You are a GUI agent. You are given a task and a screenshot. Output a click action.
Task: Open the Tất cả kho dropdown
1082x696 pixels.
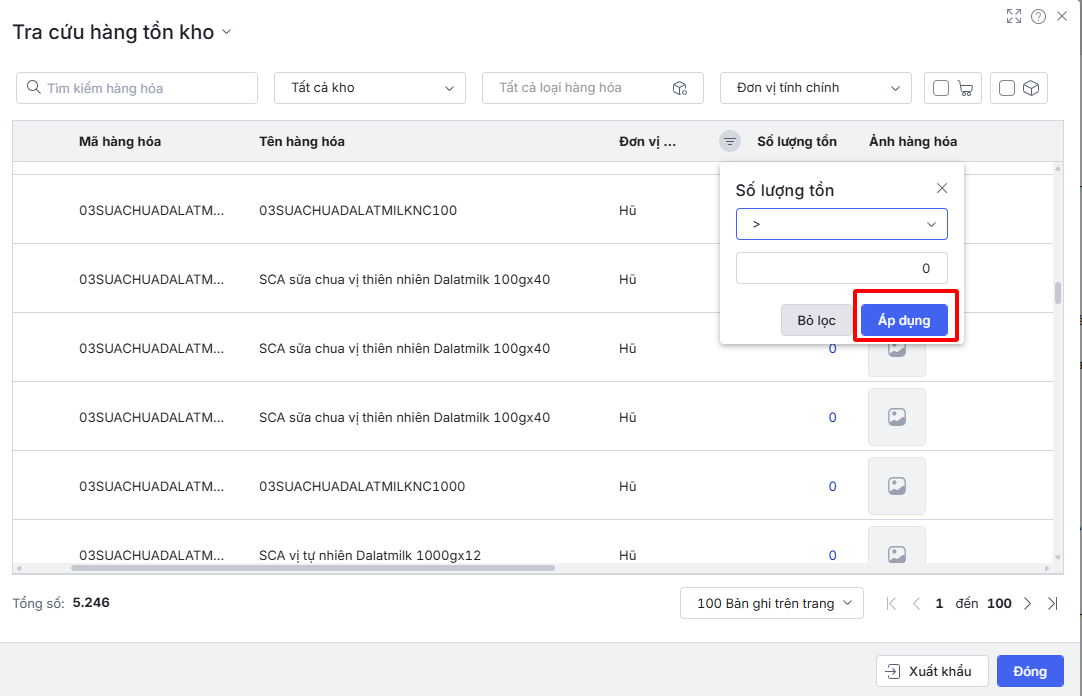(x=370, y=88)
